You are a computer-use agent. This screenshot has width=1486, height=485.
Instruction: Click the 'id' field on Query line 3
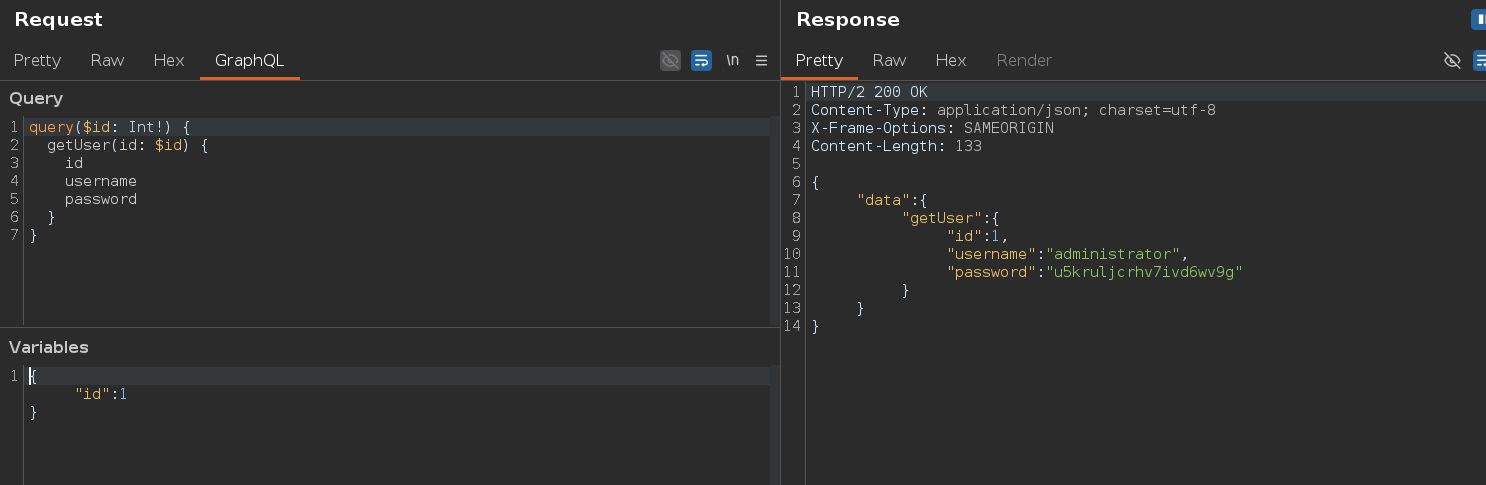(74, 163)
